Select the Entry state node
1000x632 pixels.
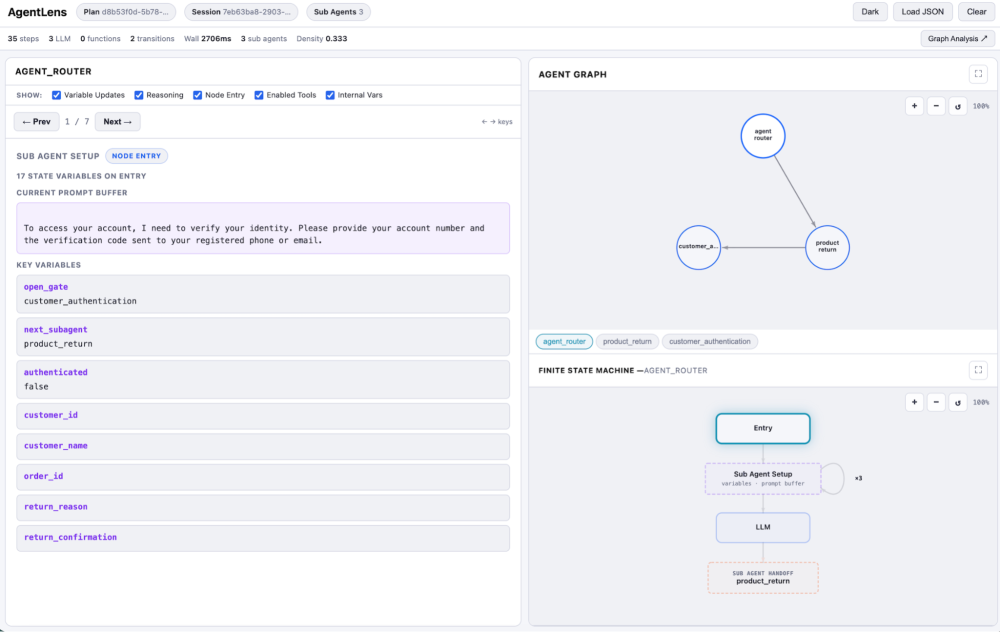[x=763, y=428]
